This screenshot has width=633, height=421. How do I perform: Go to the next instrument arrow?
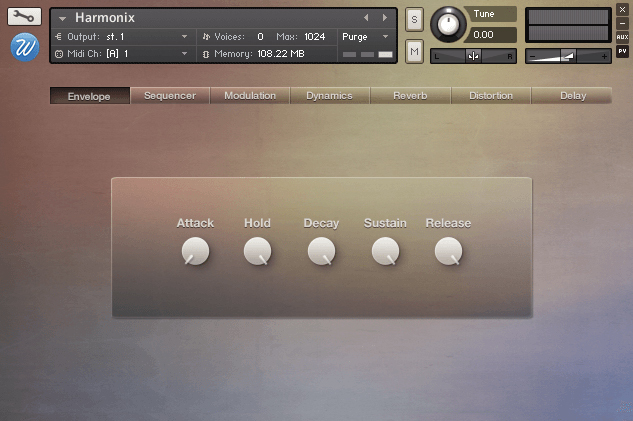point(385,17)
